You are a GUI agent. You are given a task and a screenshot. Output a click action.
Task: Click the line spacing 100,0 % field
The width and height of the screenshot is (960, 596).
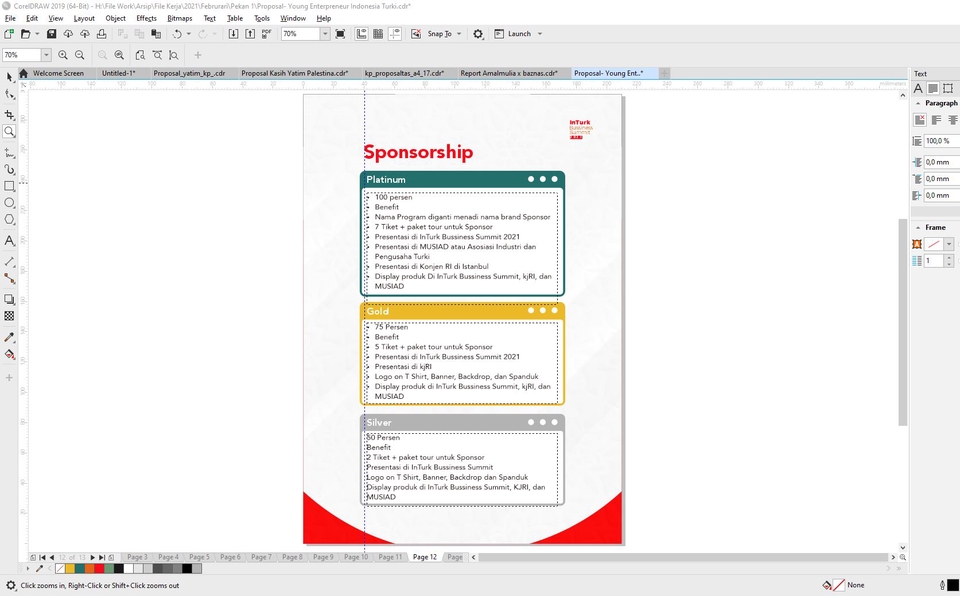941,141
